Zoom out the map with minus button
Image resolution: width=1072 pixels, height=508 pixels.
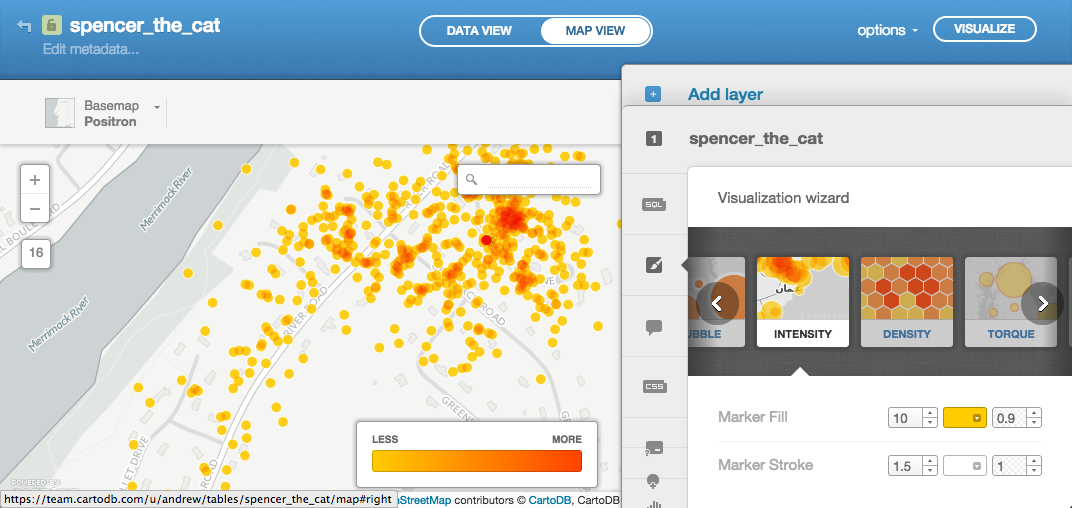35,209
